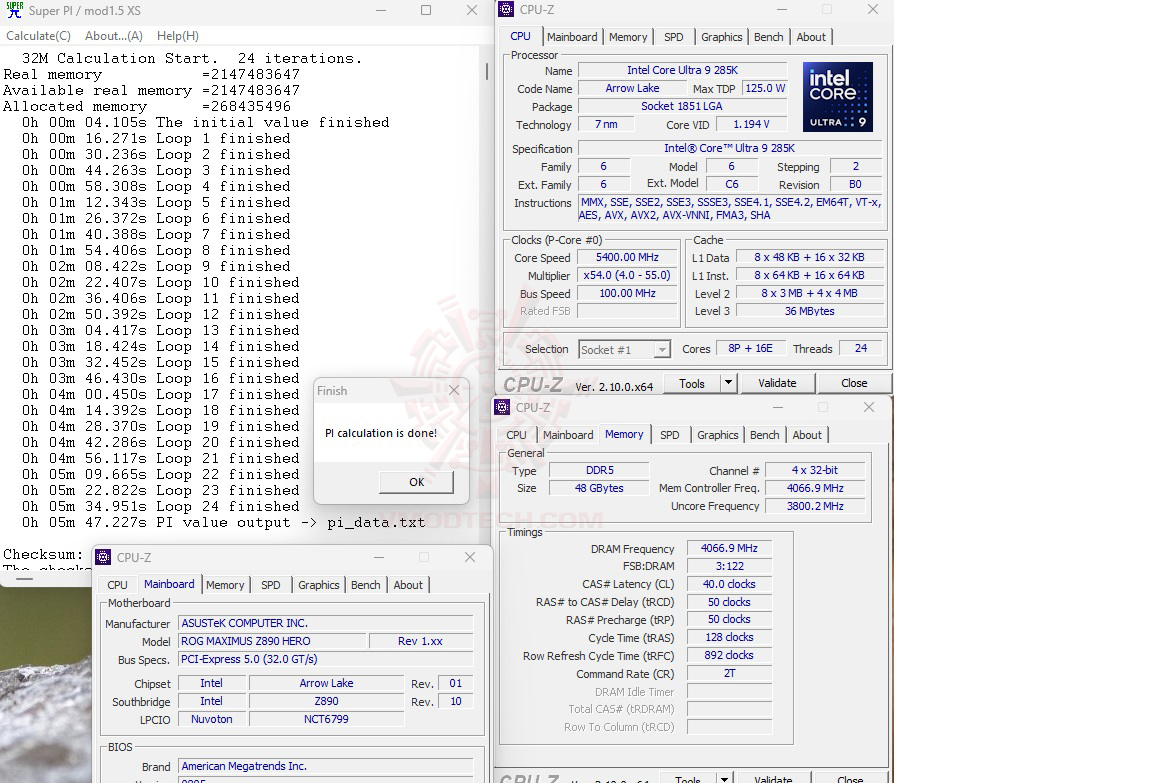1152x783 pixels.
Task: Select Graphics tab in Memory CPU-Z window
Action: (718, 435)
